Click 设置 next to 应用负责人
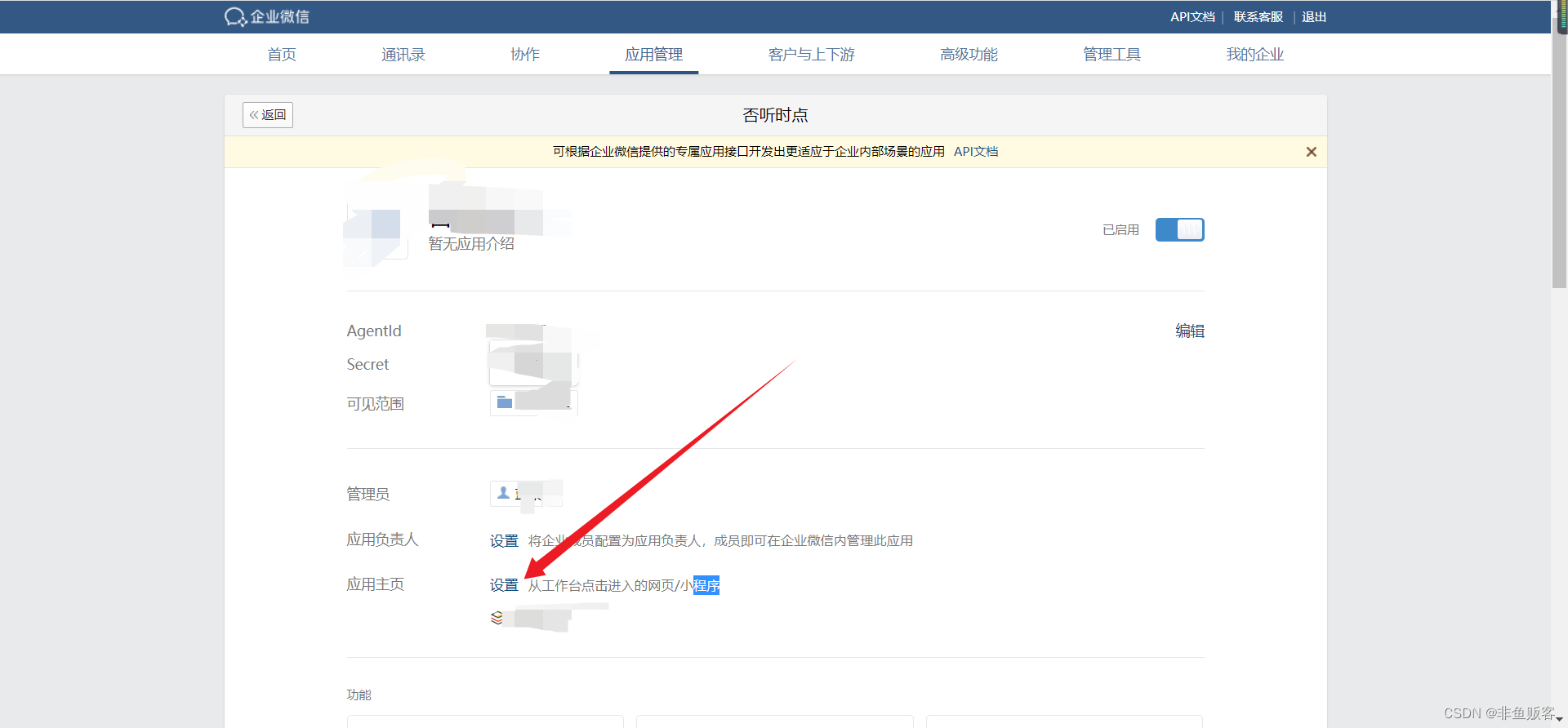 [504, 541]
